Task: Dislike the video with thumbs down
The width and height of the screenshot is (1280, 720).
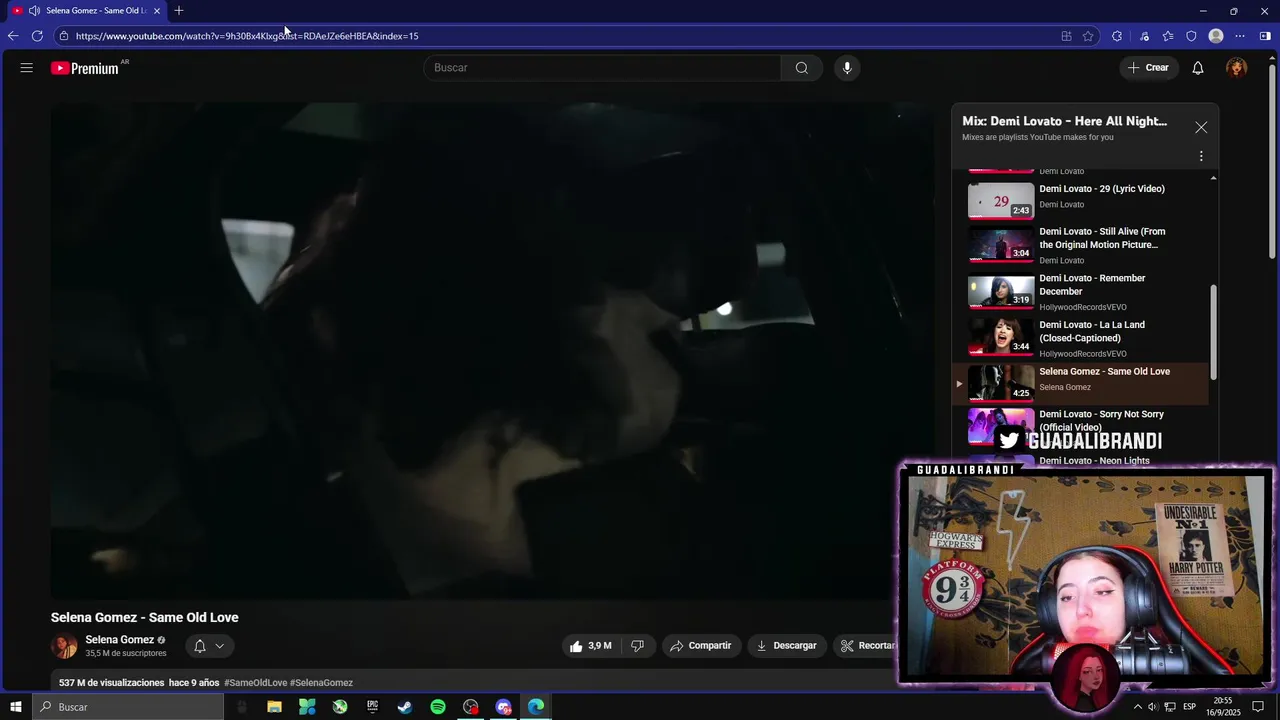Action: 638,646
